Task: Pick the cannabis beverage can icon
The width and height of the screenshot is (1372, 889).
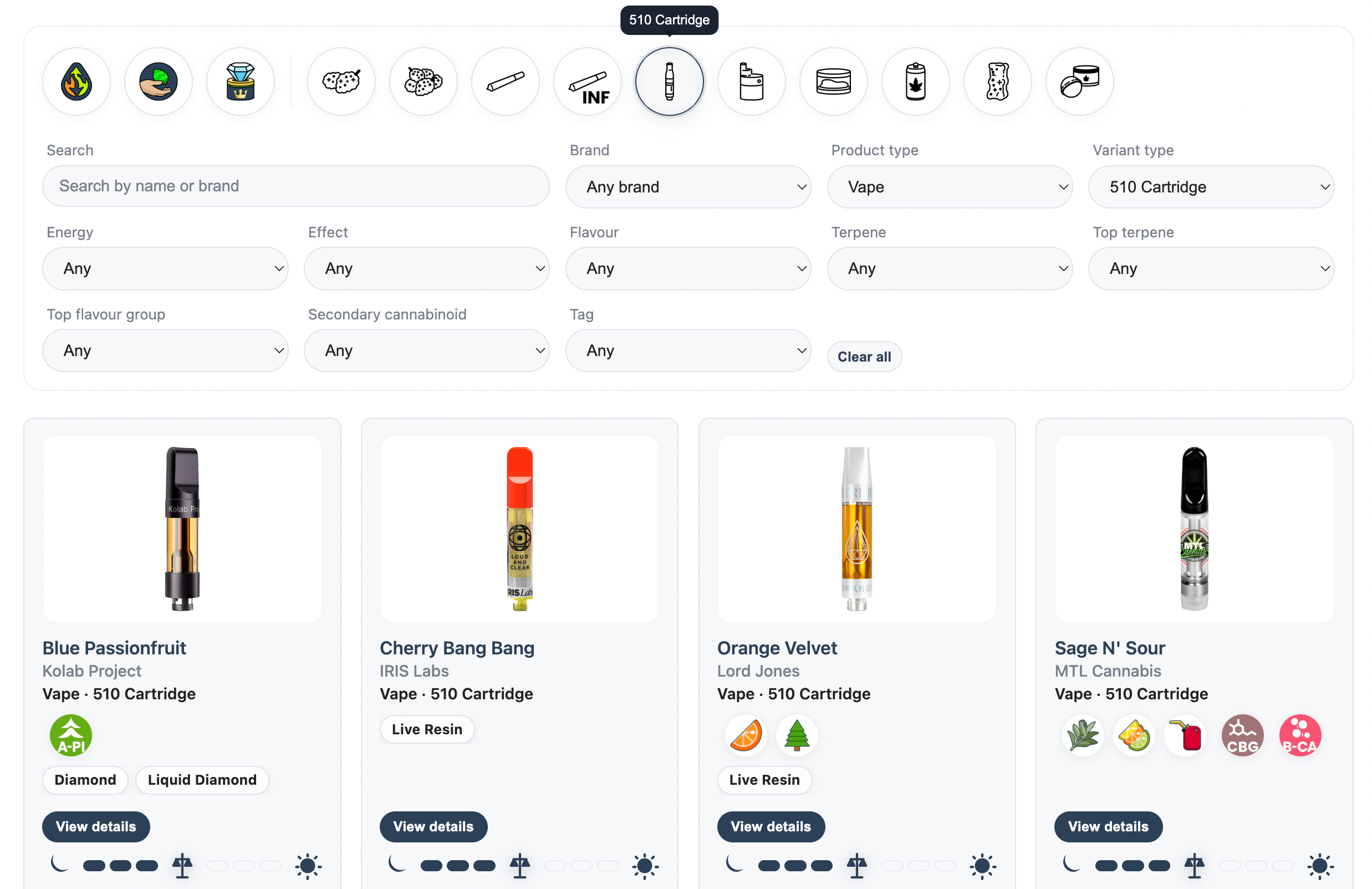Action: tap(915, 82)
